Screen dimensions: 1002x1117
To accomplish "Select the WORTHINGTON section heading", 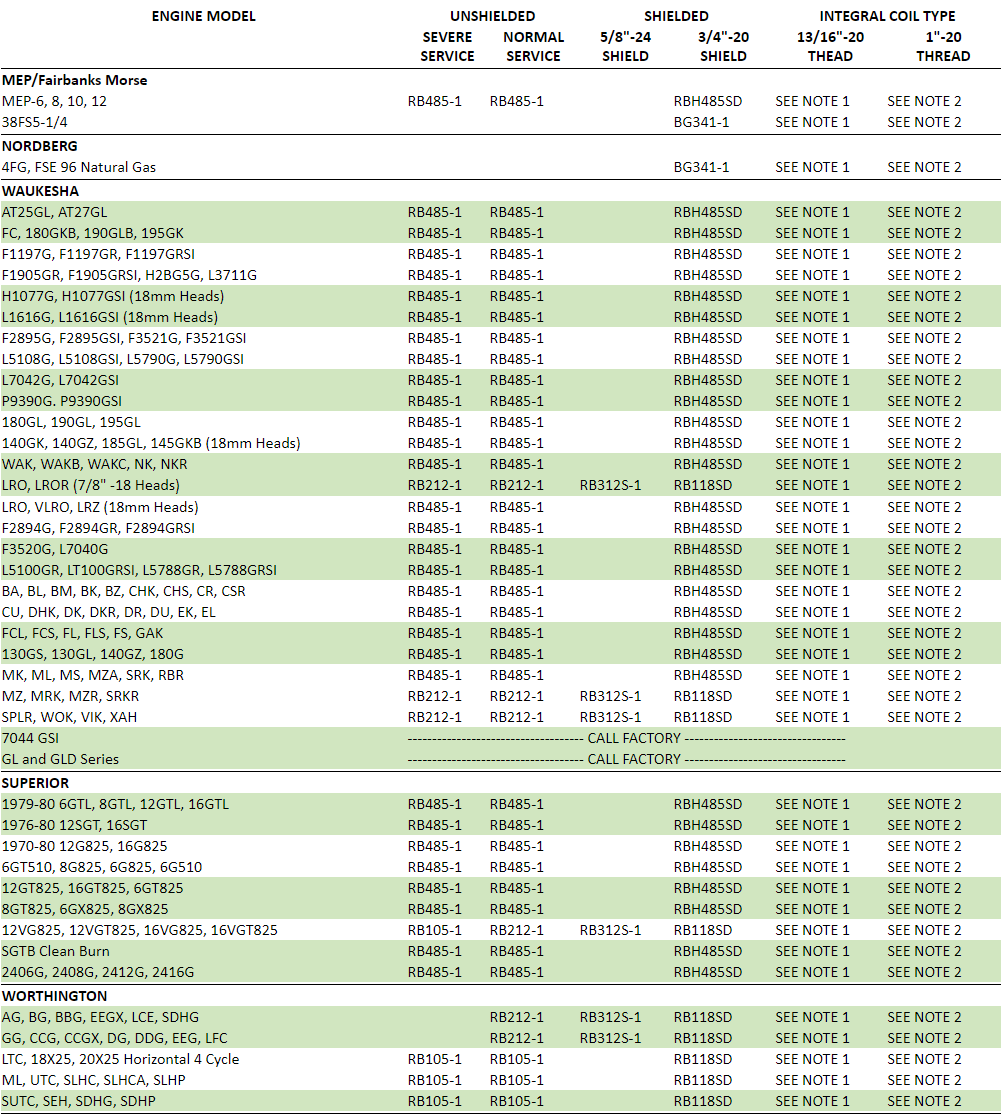I will [55, 996].
